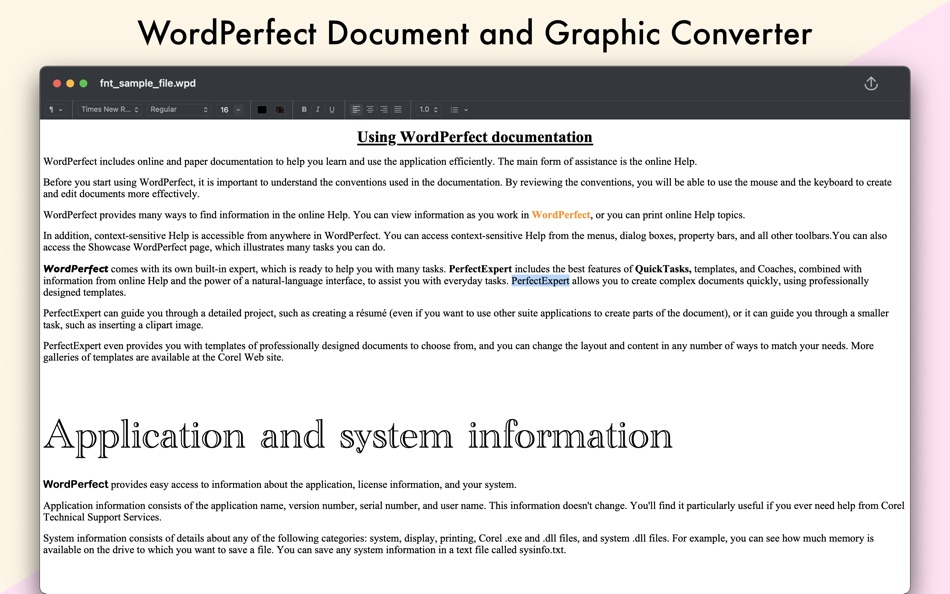Justify the text

pyautogui.click(x=397, y=110)
